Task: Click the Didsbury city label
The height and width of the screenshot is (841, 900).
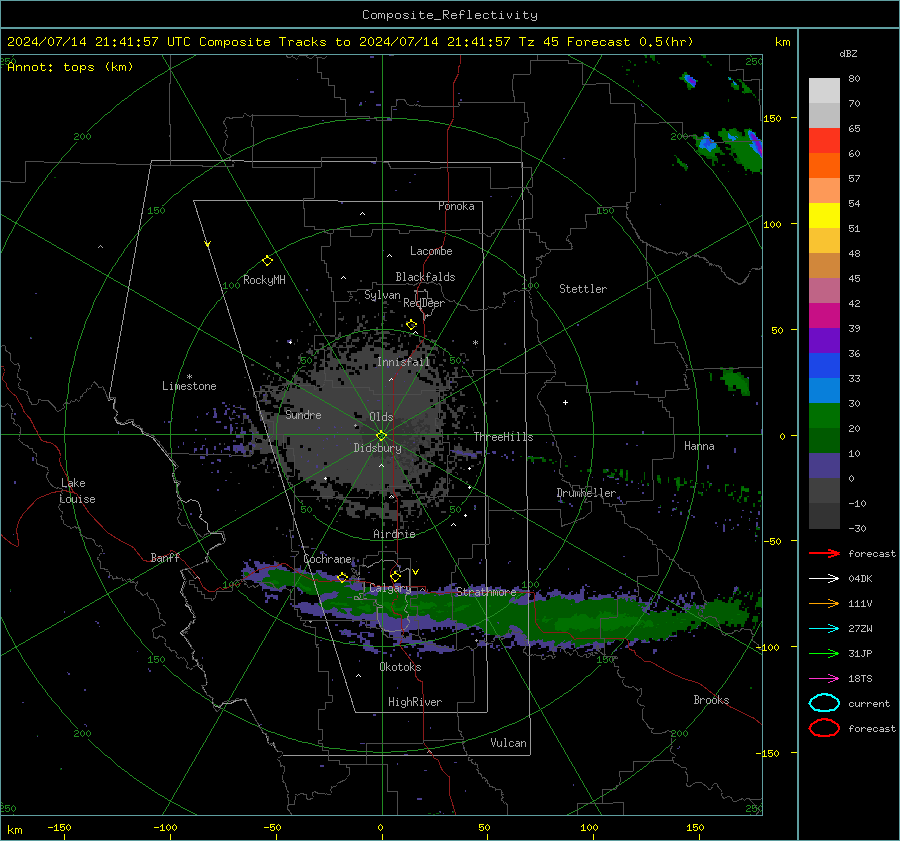Action: (x=378, y=448)
